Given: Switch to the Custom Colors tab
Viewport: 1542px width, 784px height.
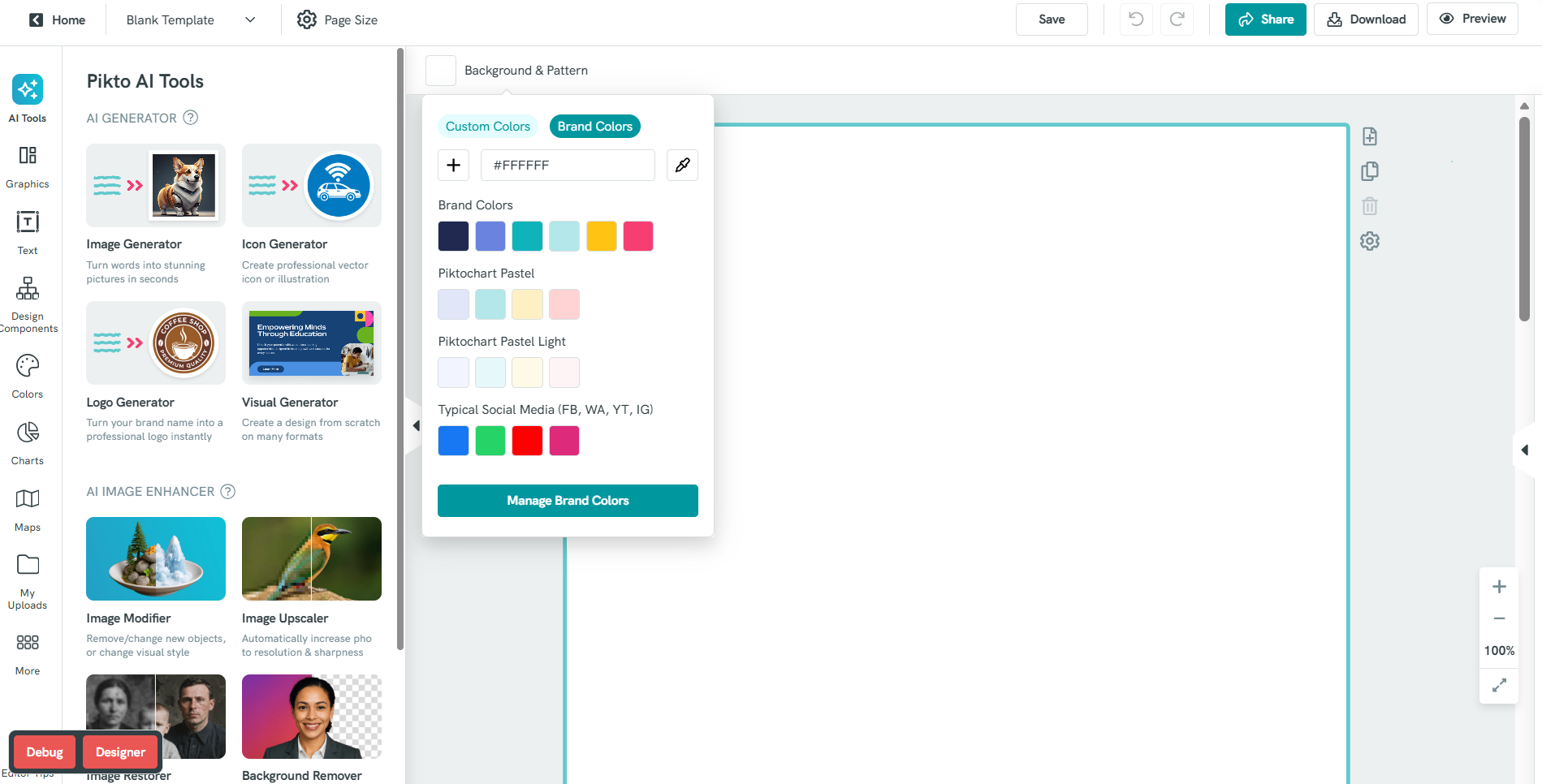Looking at the screenshot, I should [487, 126].
